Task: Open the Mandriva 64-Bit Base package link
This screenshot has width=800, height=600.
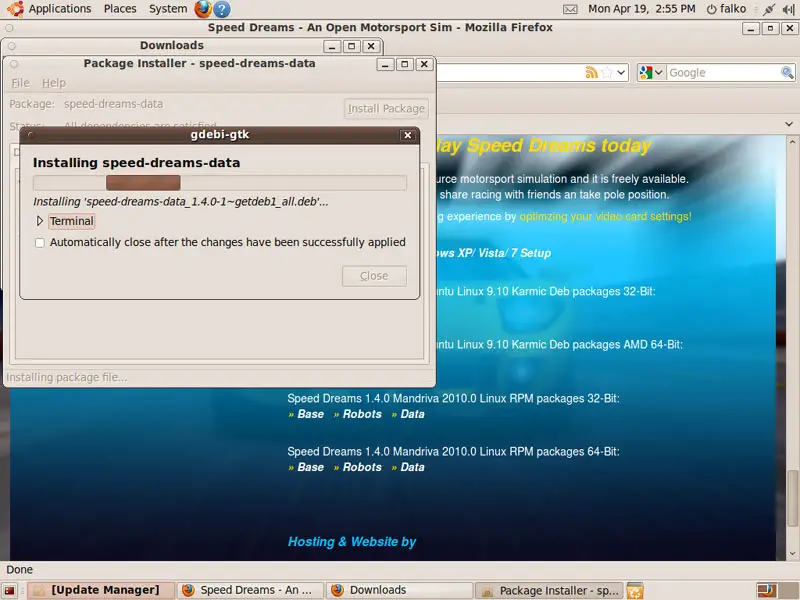Action: (x=311, y=467)
